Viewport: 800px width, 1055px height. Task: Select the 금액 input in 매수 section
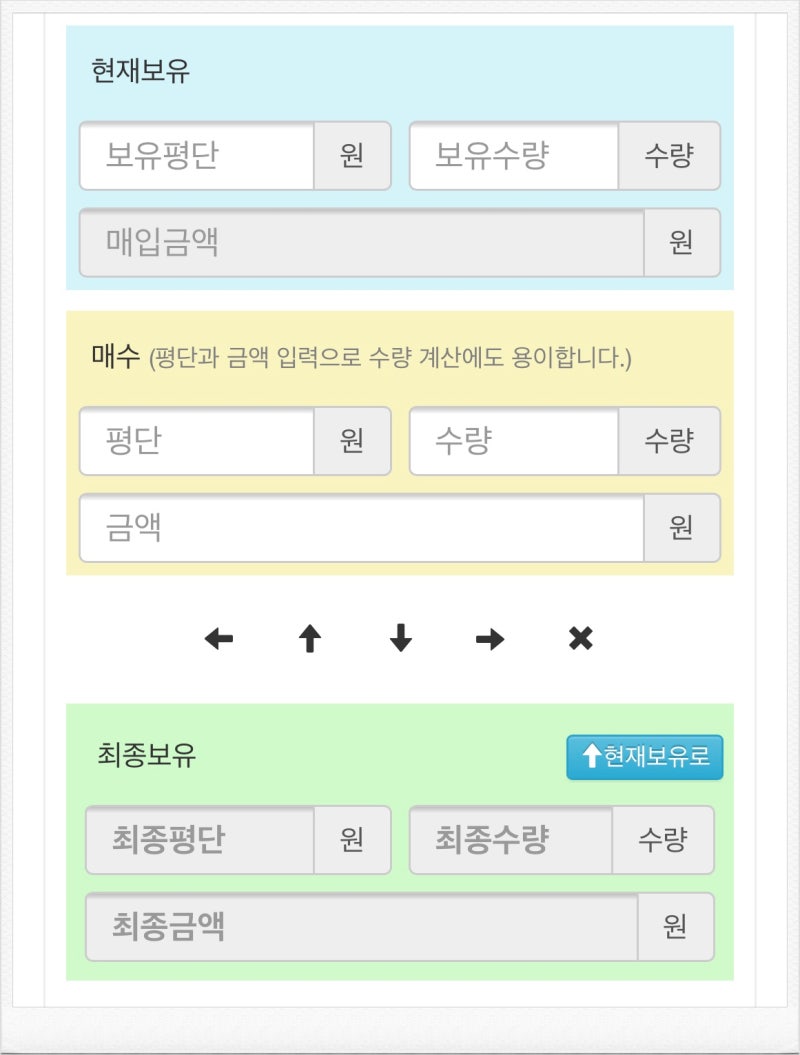360,528
